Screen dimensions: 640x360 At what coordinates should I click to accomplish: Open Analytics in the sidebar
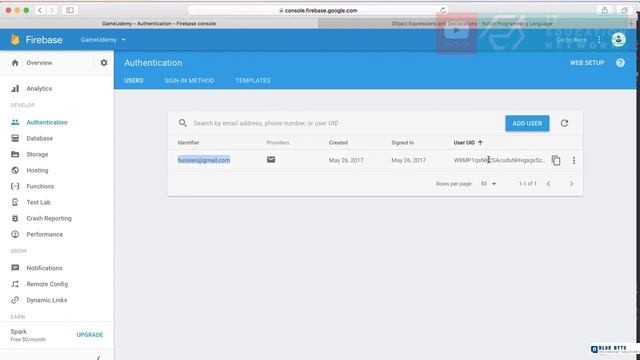tap(39, 89)
